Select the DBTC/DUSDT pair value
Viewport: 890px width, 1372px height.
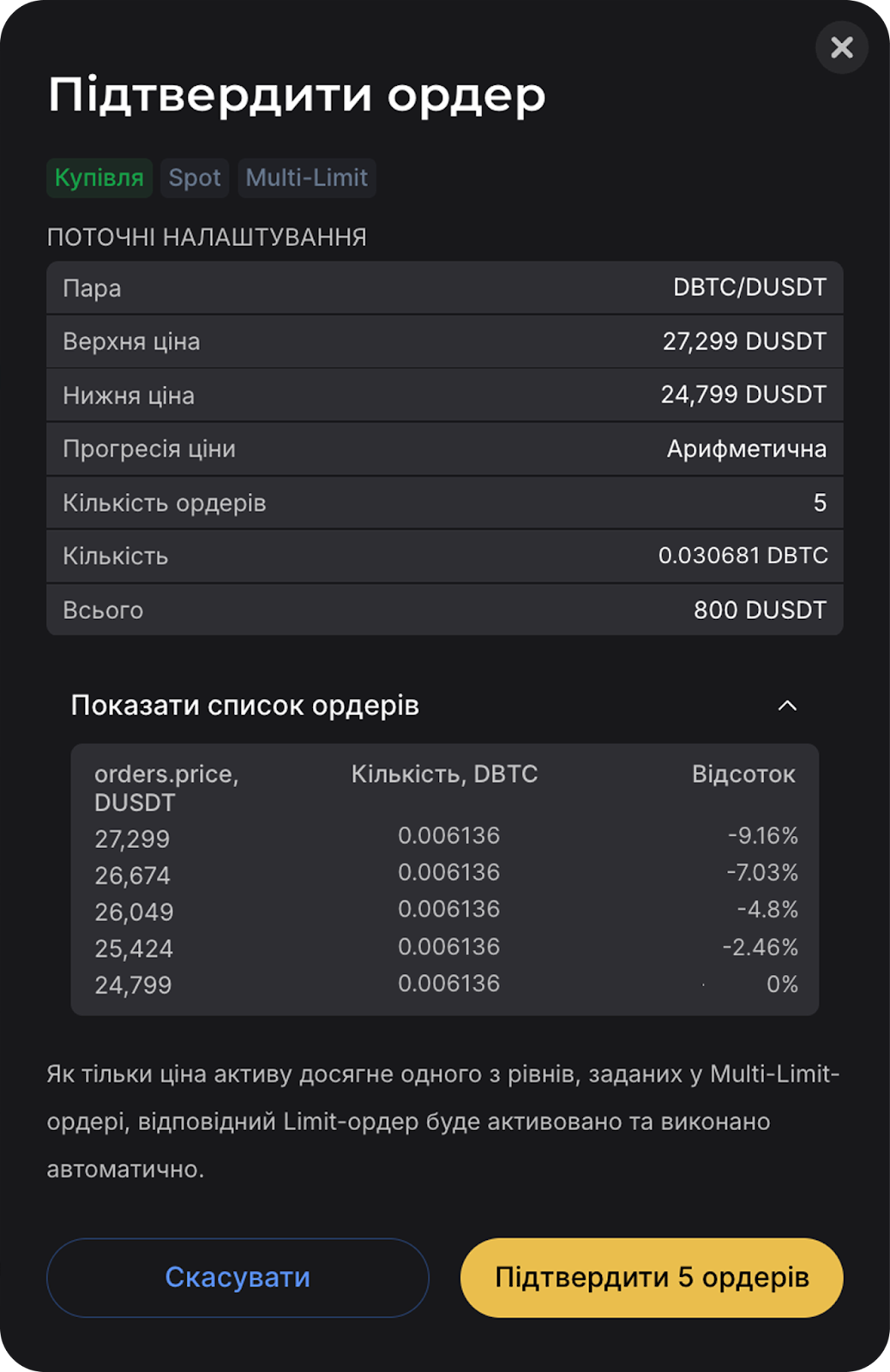pyautogui.click(x=749, y=287)
